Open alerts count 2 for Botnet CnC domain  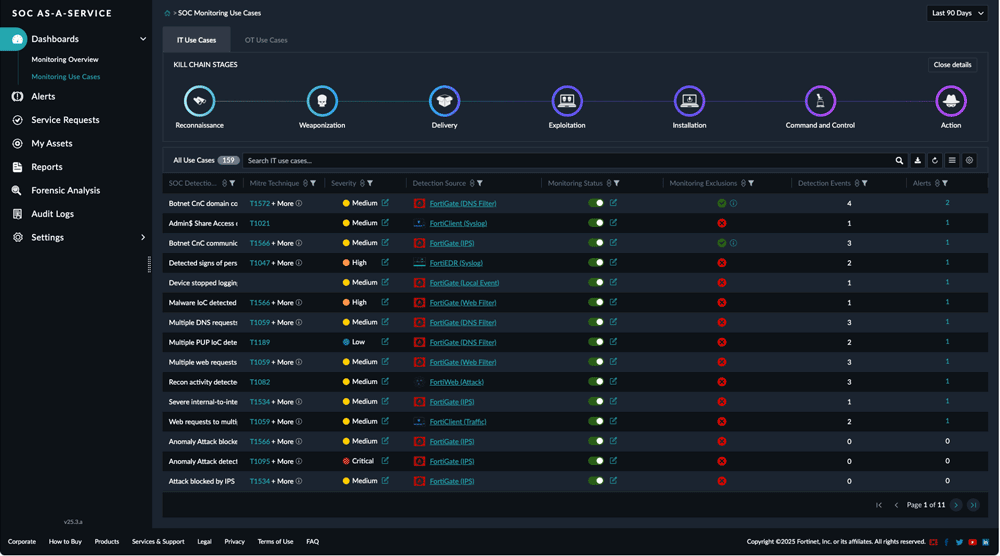click(x=947, y=203)
